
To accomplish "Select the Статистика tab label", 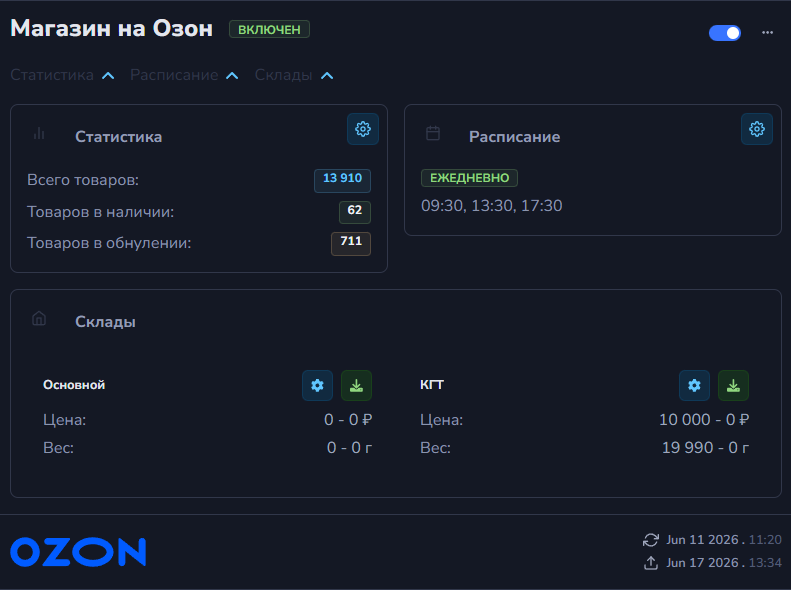I will click(52, 75).
